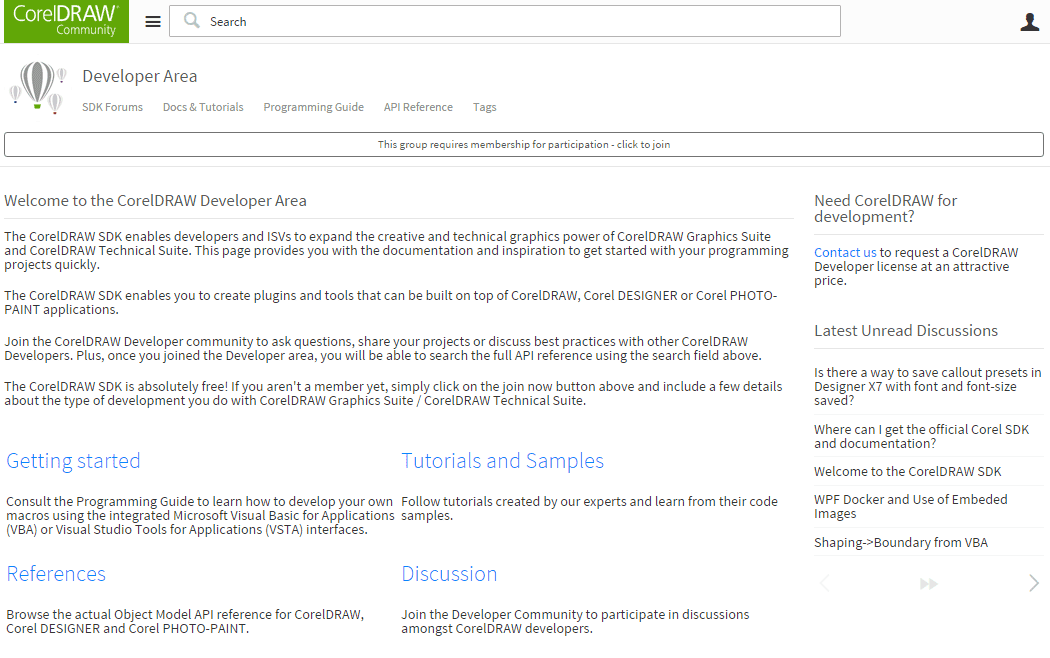Open the Getting started link
1050x658 pixels.
coord(73,461)
